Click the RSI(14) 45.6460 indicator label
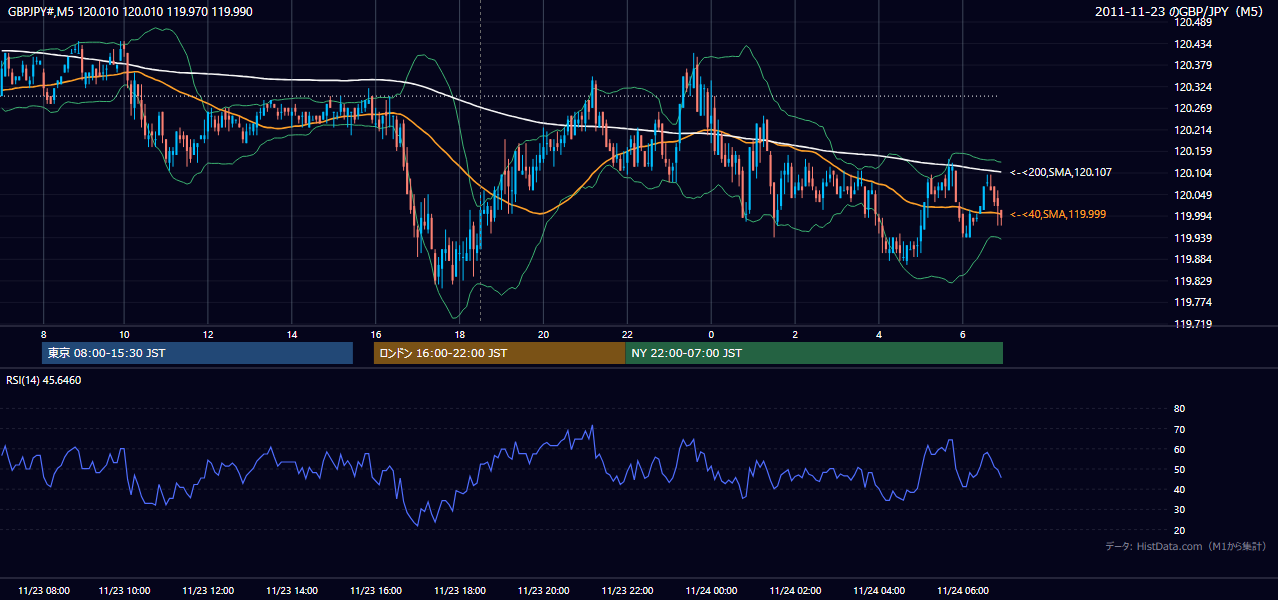1278x600 pixels. point(44,380)
